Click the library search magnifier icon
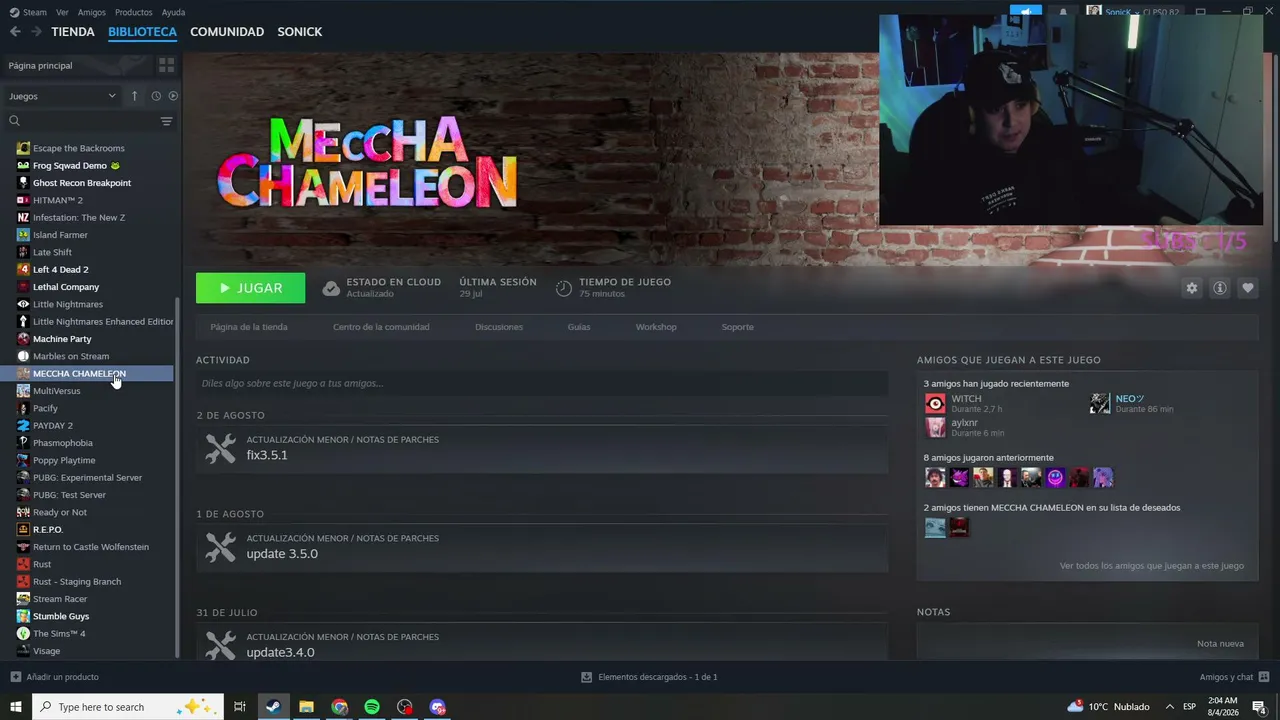 14,121
